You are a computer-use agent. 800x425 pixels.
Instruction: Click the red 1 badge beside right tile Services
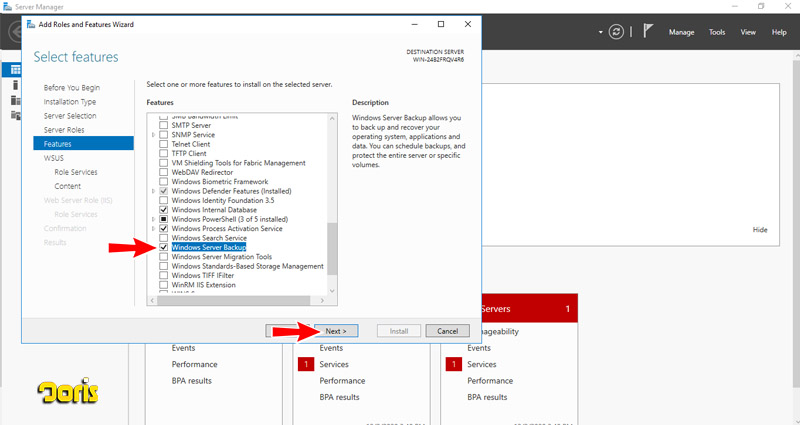point(454,364)
